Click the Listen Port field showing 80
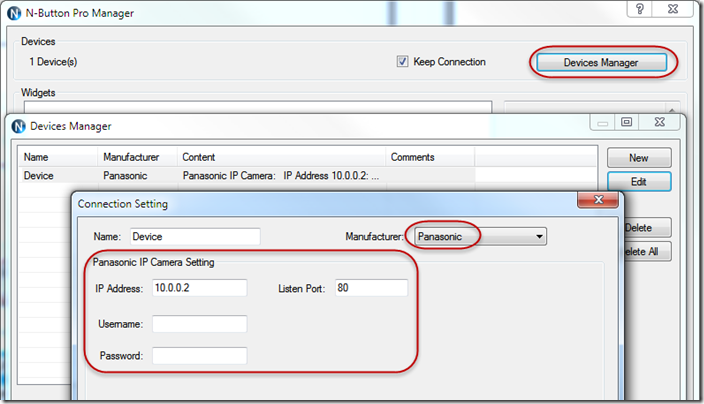 click(x=371, y=288)
